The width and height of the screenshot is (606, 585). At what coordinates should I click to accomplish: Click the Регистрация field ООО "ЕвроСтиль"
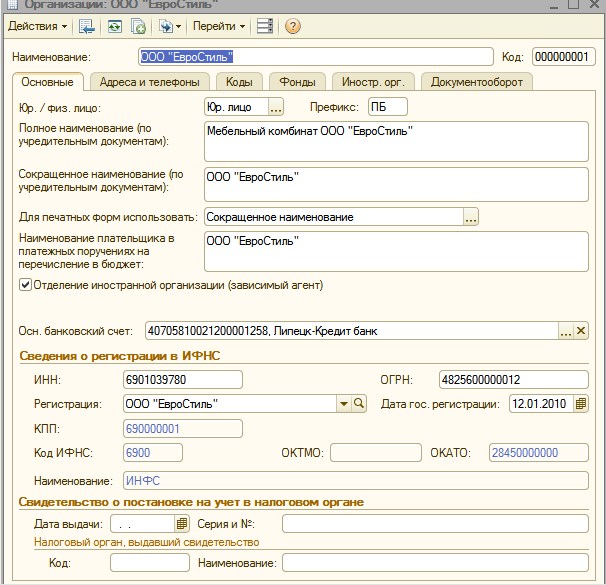pyautogui.click(x=230, y=404)
